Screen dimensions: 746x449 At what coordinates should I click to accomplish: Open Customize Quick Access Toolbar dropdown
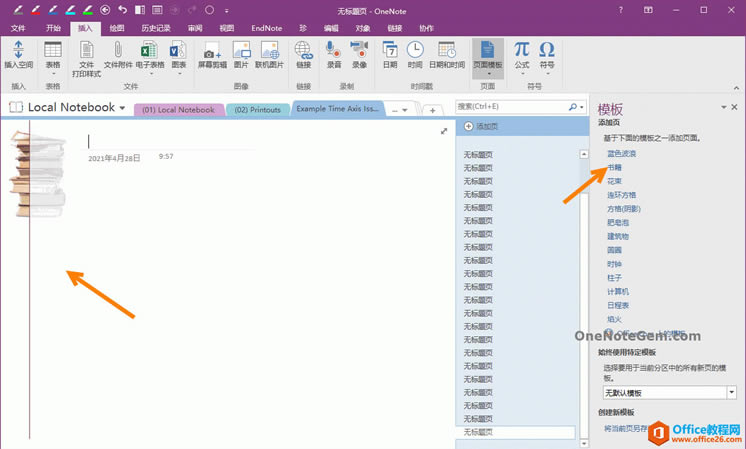pos(226,10)
